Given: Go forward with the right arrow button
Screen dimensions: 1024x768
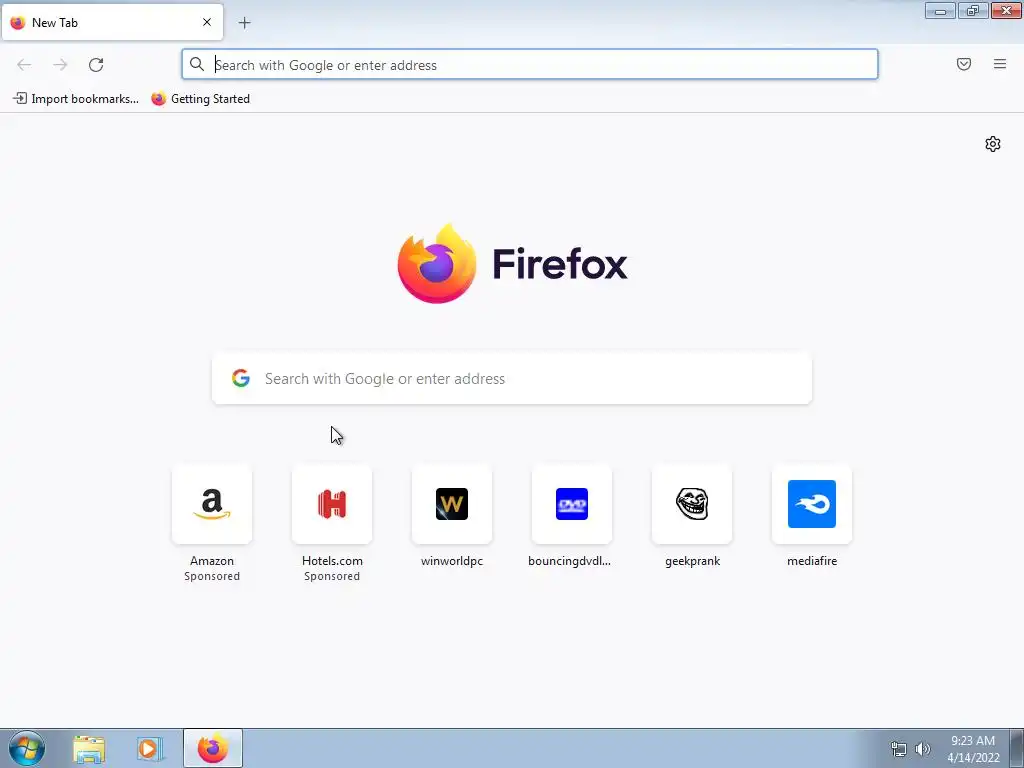Looking at the screenshot, I should click(x=60, y=65).
